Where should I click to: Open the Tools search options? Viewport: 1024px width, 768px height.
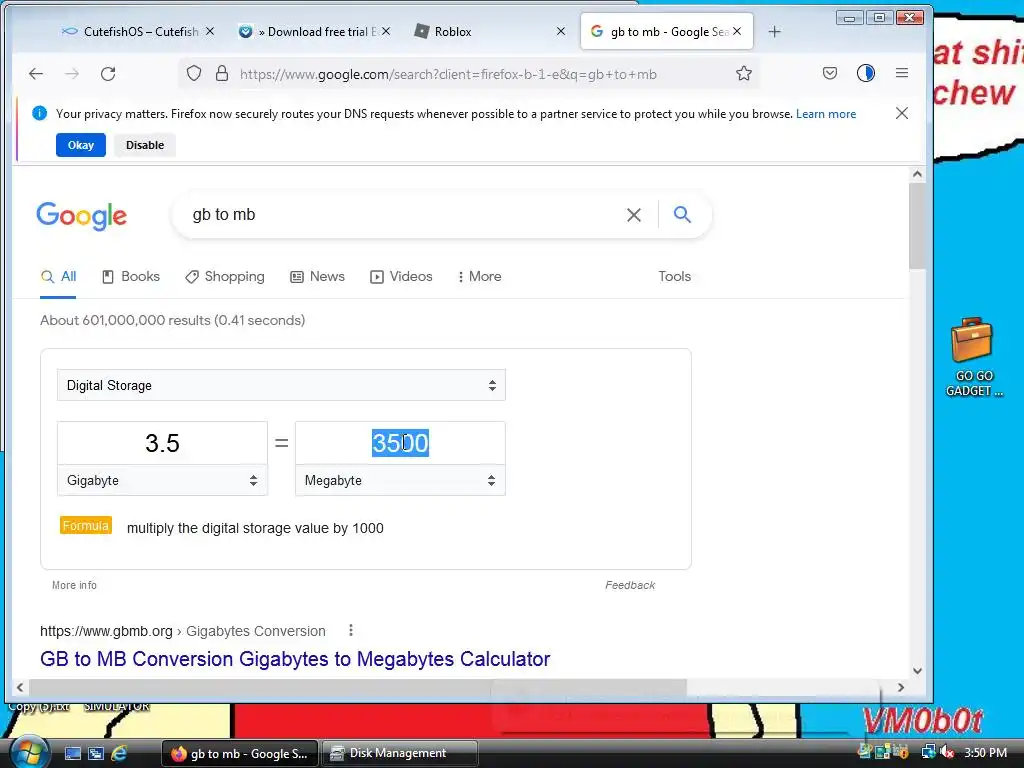[x=675, y=276]
